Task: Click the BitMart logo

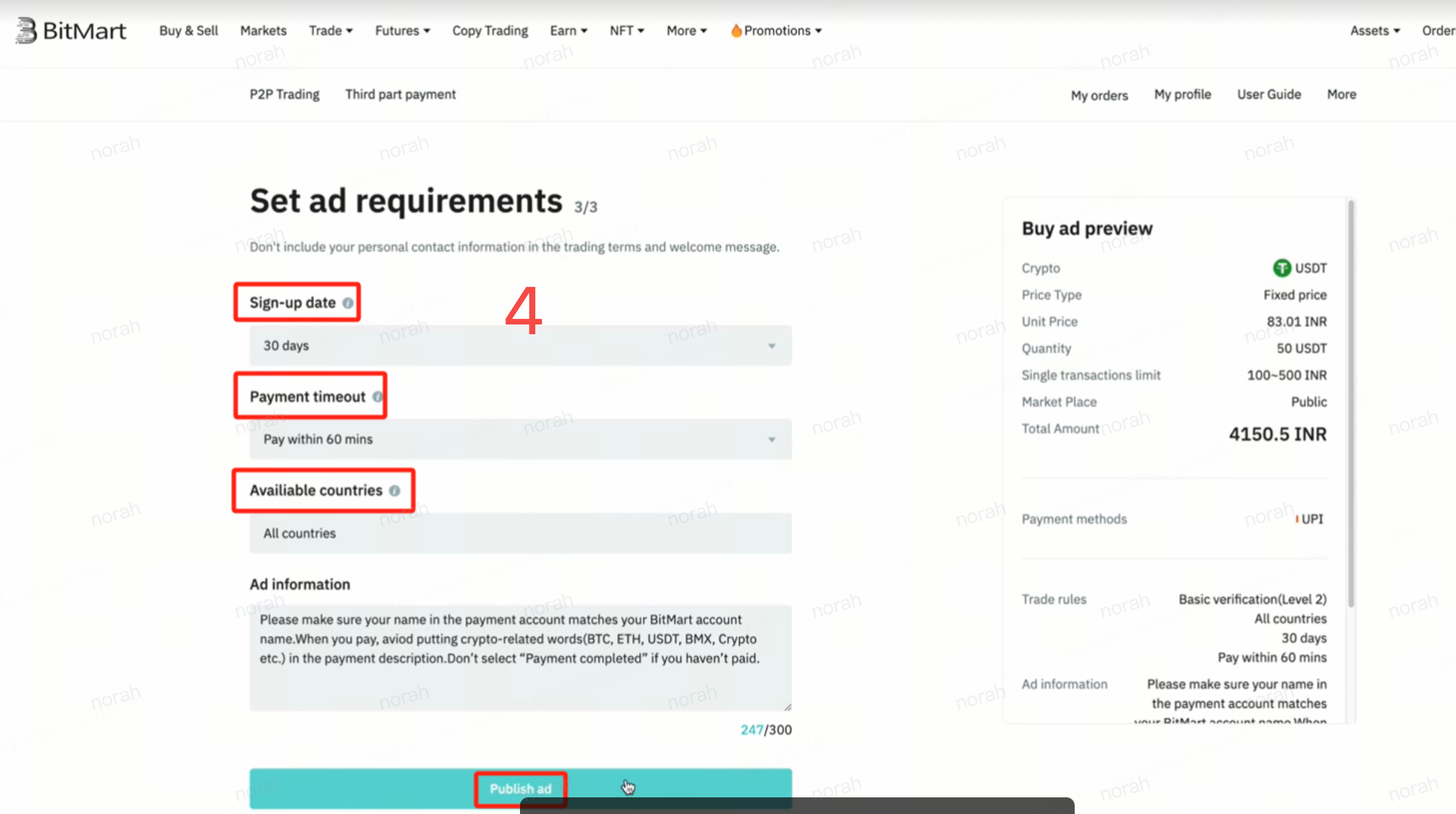Action: pos(71,31)
